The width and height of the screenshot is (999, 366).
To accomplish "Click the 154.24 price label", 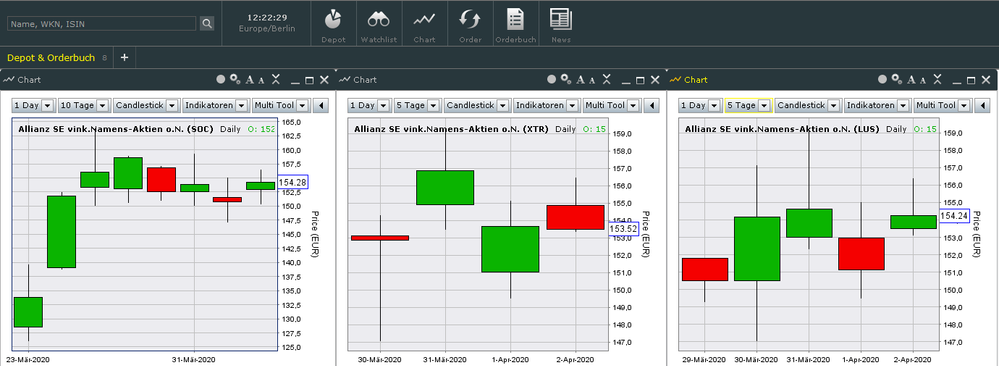I will (954, 216).
